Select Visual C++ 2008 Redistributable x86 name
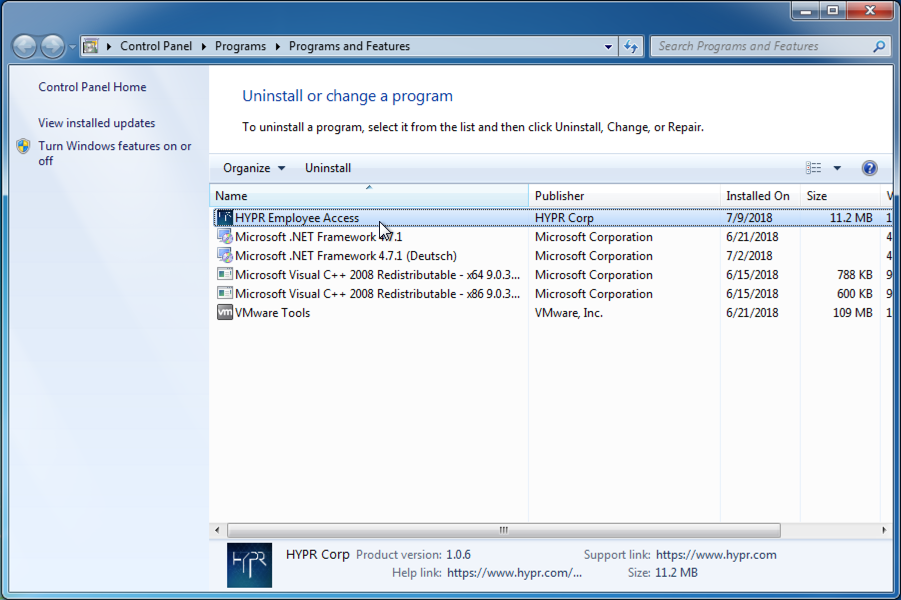Image resolution: width=901 pixels, height=600 pixels. [378, 294]
